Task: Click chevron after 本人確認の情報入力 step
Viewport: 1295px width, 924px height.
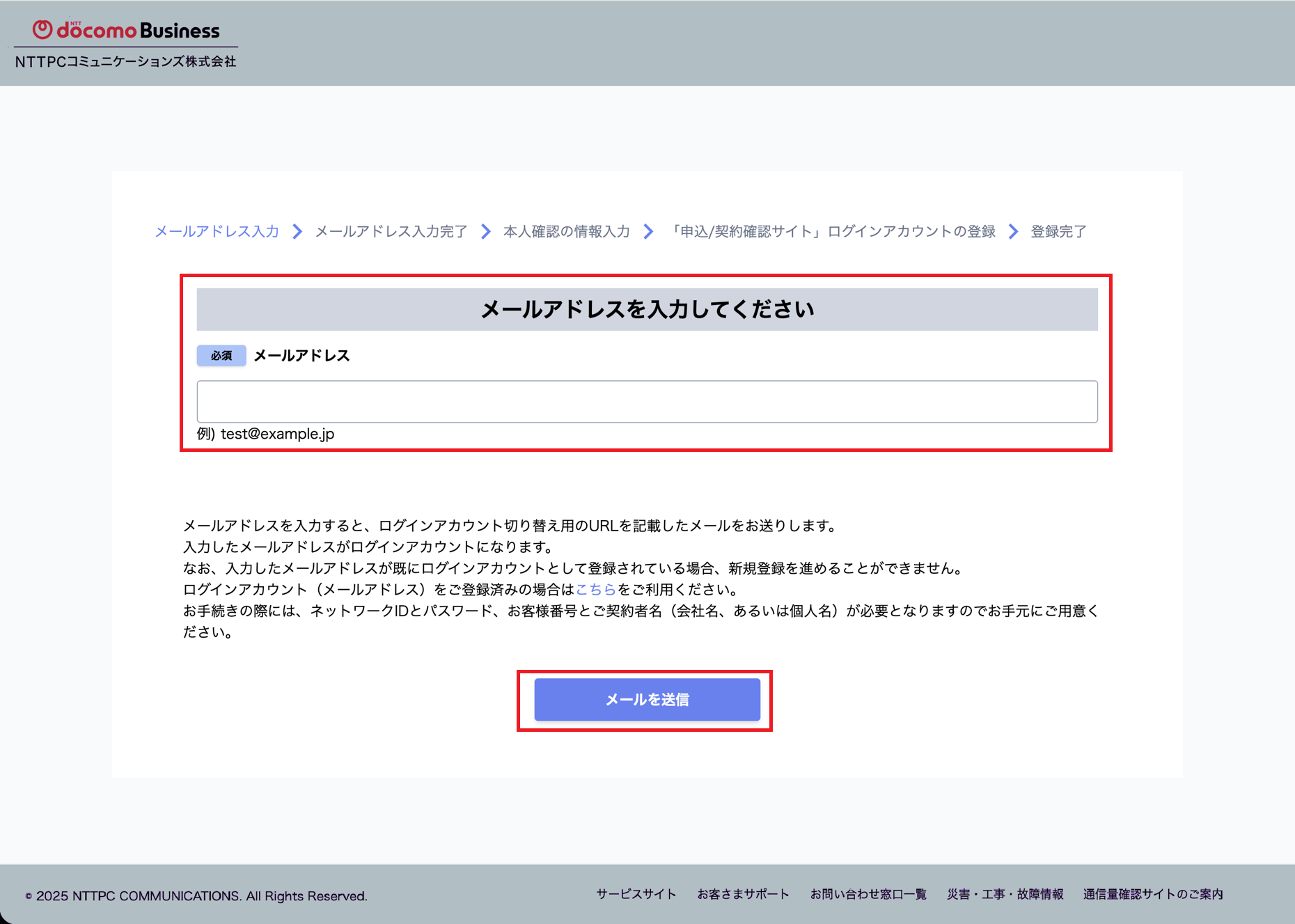Action: click(x=648, y=231)
